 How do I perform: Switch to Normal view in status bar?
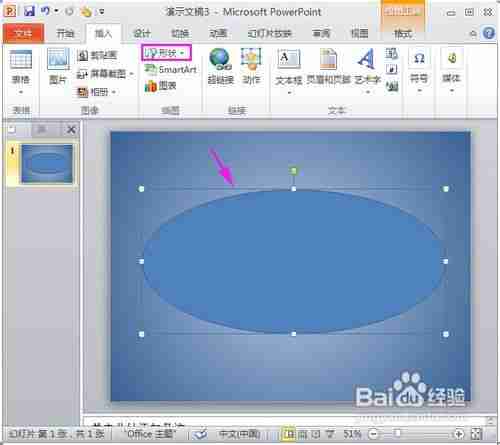coord(289,434)
